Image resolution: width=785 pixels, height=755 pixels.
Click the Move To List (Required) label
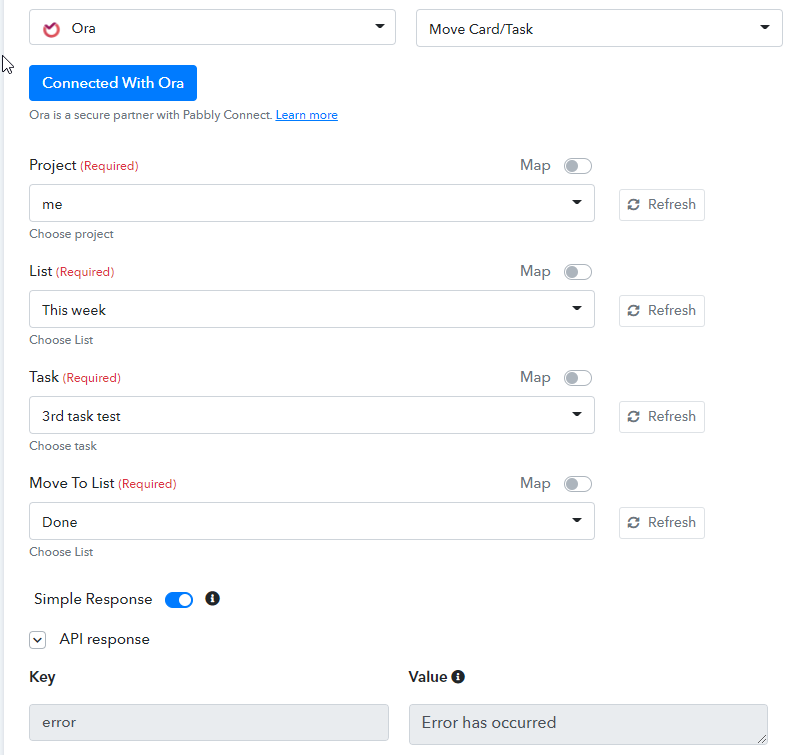[103, 483]
